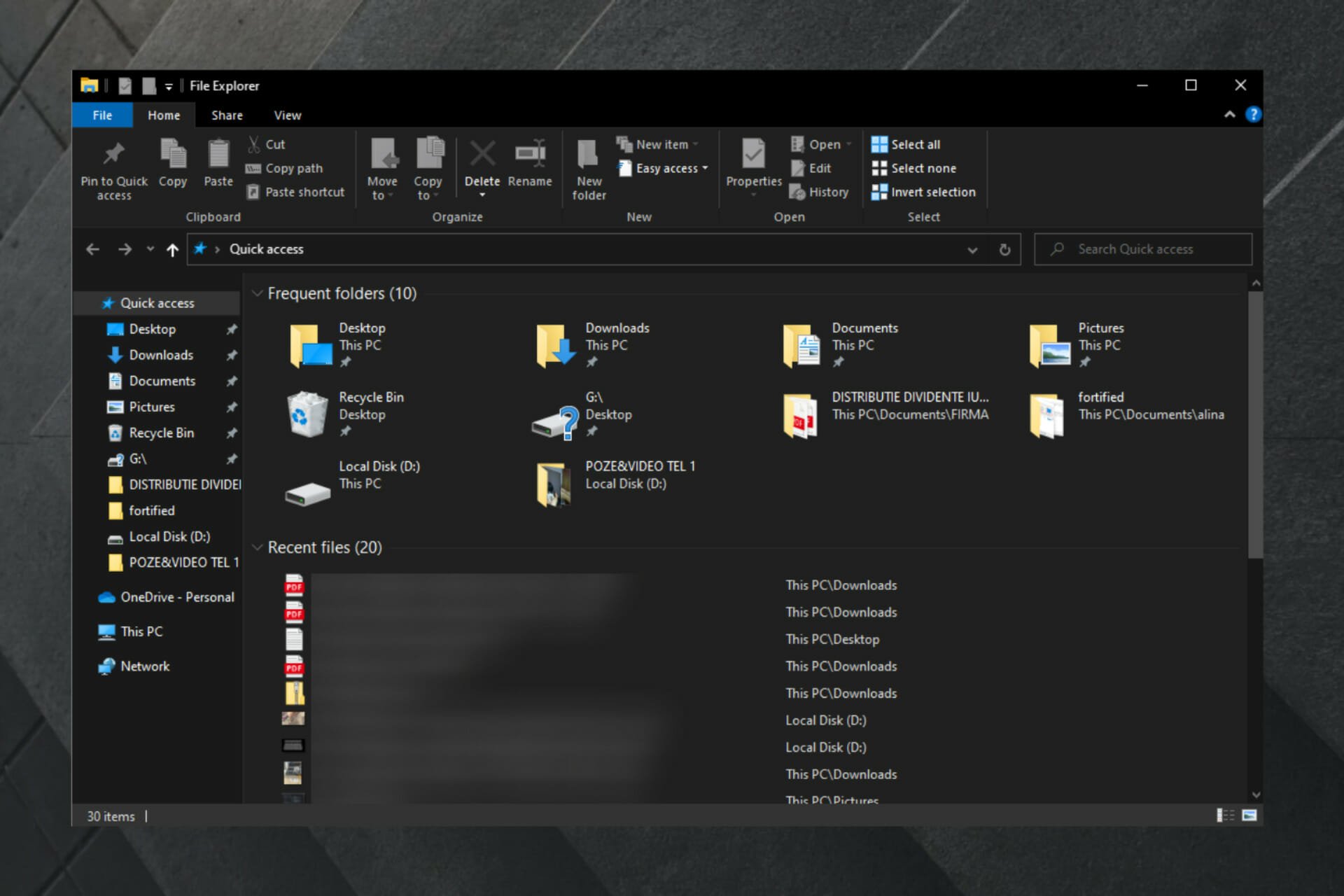Toggle the Easy access dropdown
The height and width of the screenshot is (896, 1344).
click(664, 169)
